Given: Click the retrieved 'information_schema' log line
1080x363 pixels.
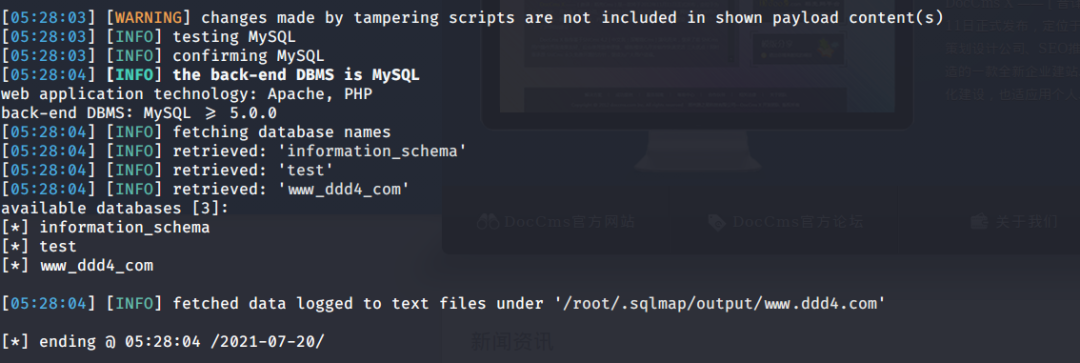Looking at the screenshot, I should [234, 151].
